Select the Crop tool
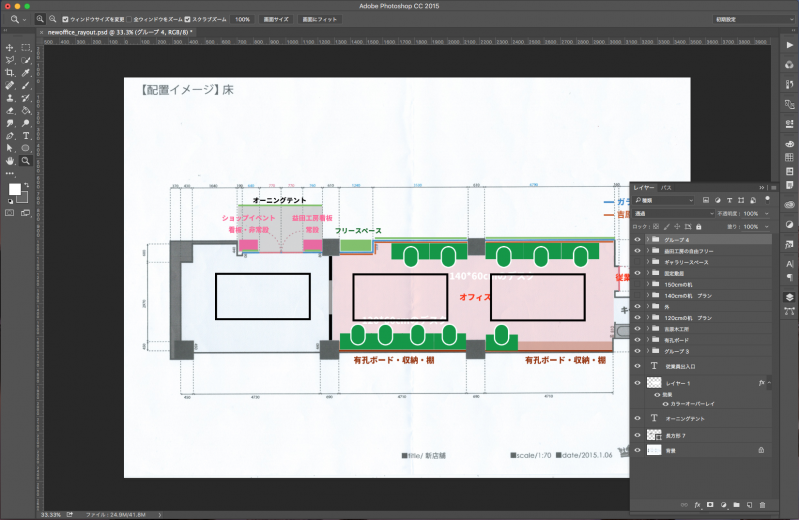 point(10,73)
